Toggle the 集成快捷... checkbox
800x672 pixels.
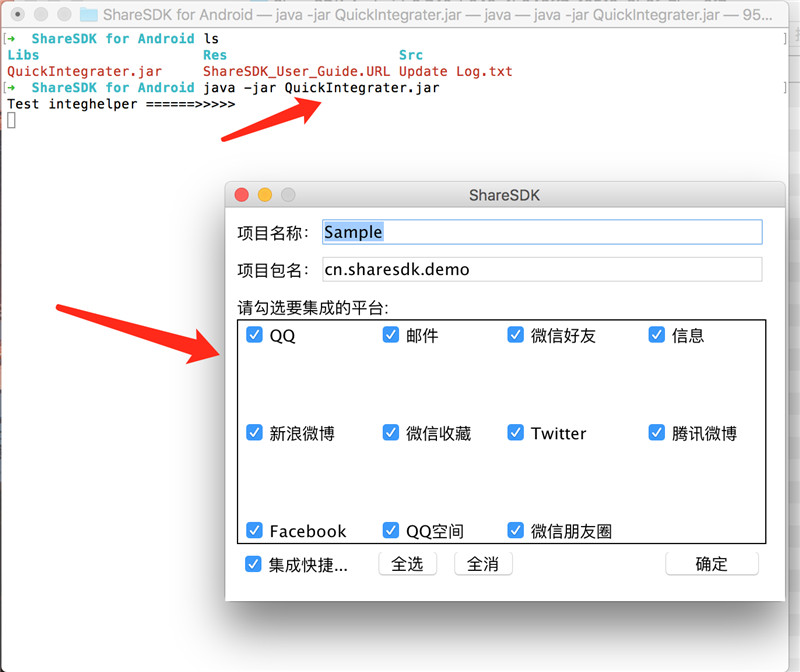click(253, 564)
